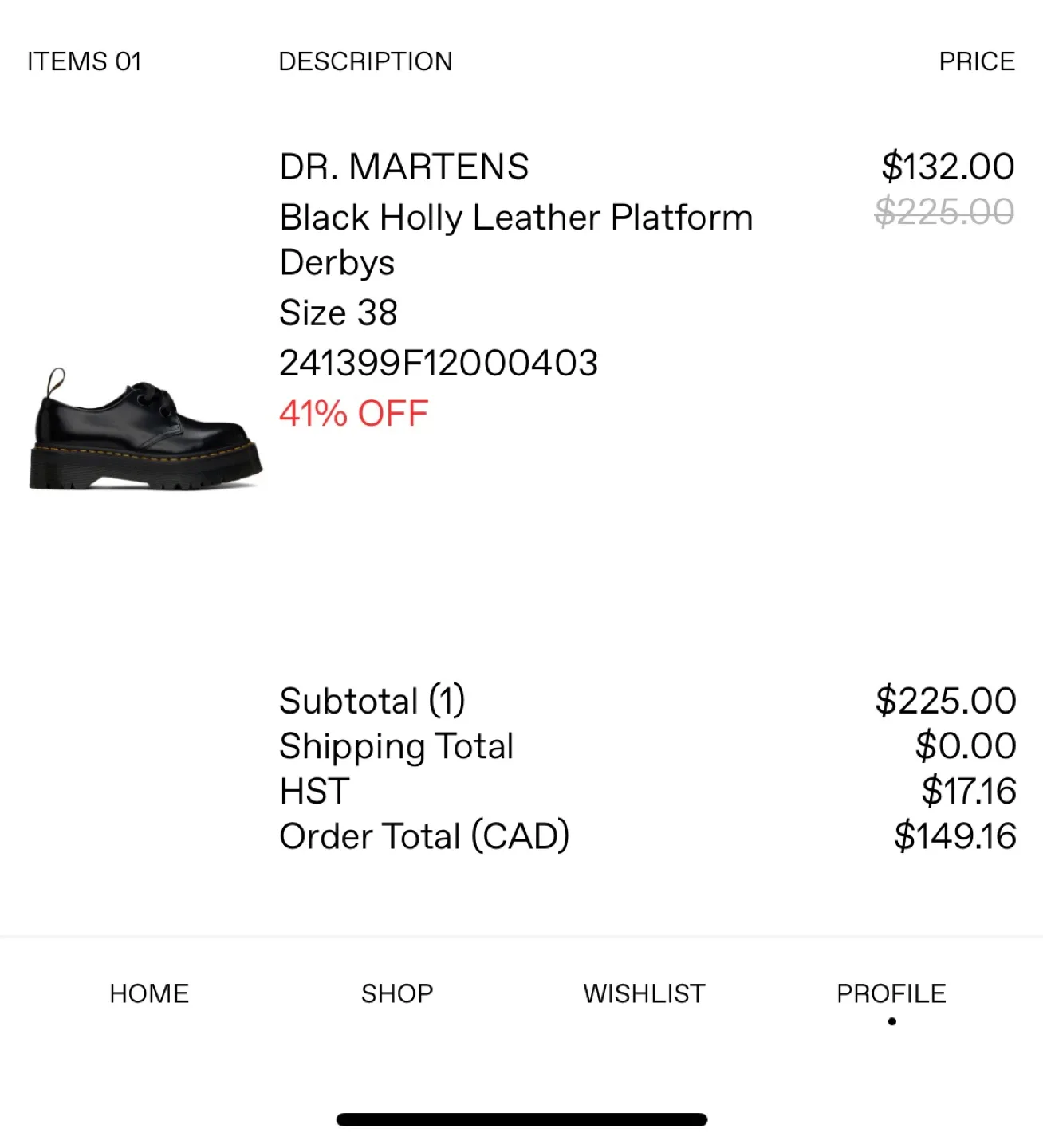The width and height of the screenshot is (1043, 1148).
Task: Click the strikethrough price $225.00
Action: 943,211
